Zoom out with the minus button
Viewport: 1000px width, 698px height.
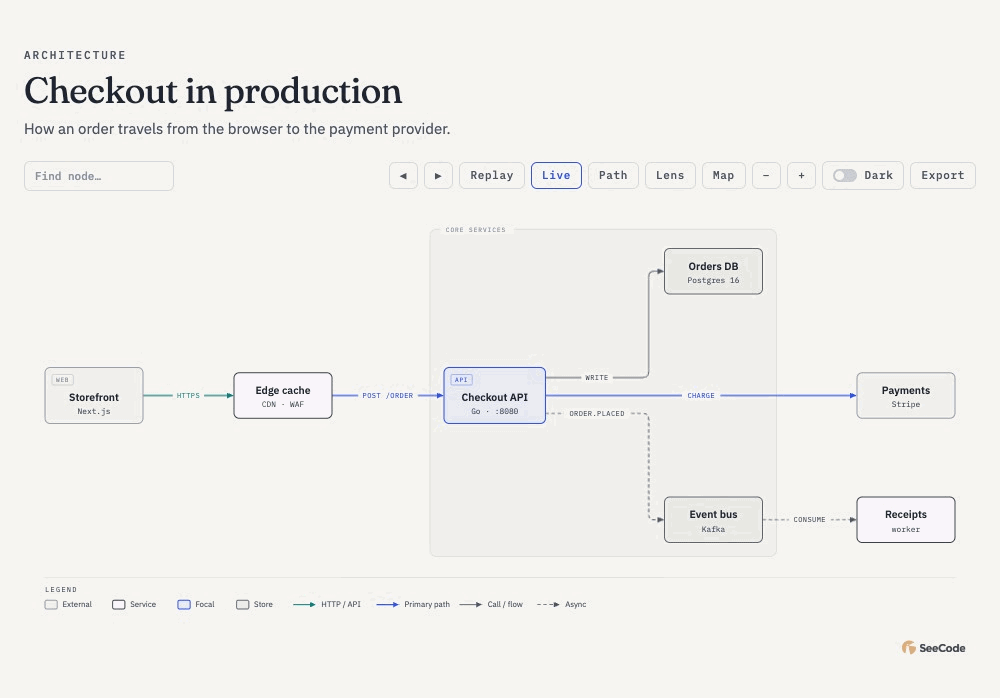pyautogui.click(x=766, y=175)
